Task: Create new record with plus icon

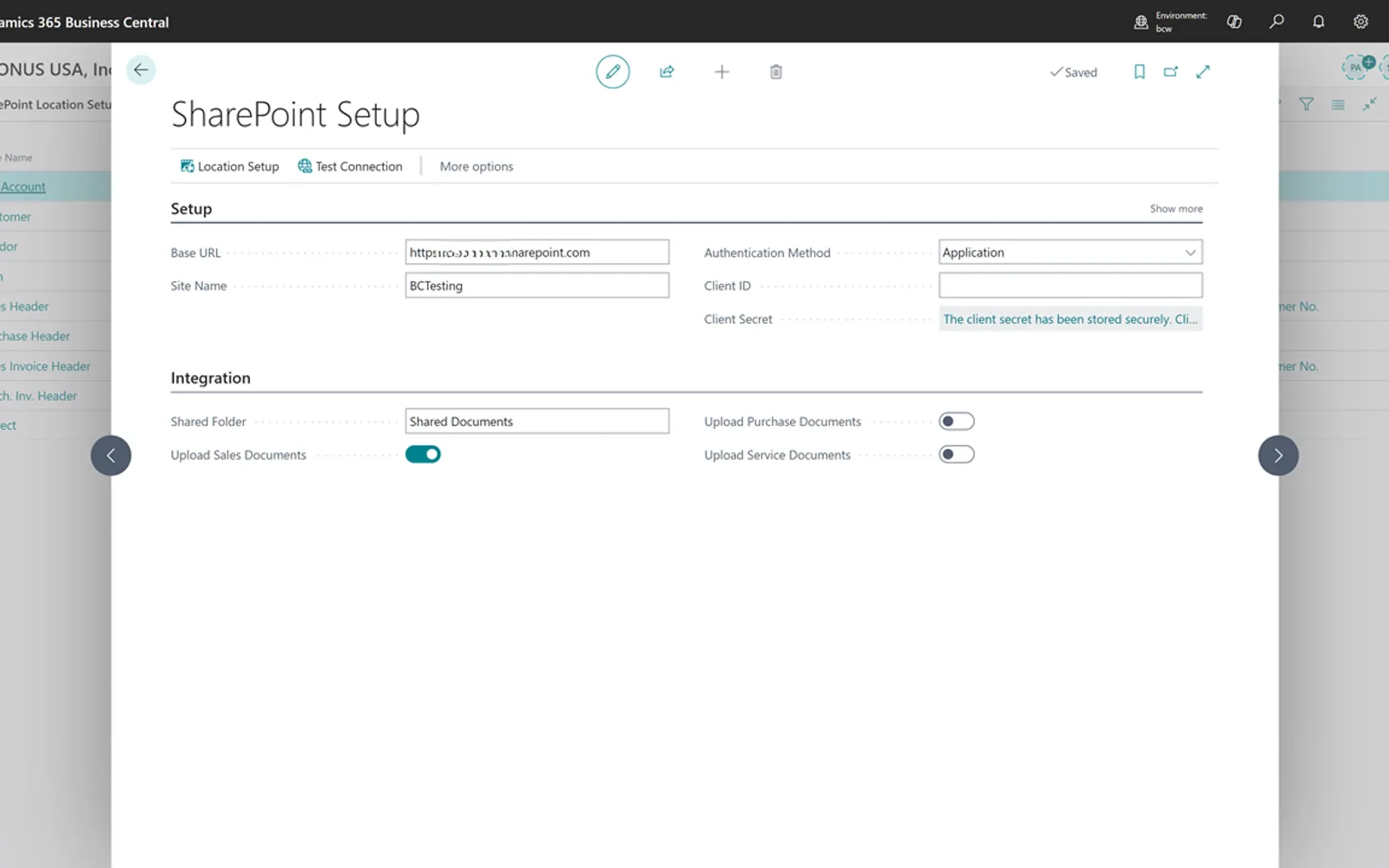Action: tap(721, 72)
